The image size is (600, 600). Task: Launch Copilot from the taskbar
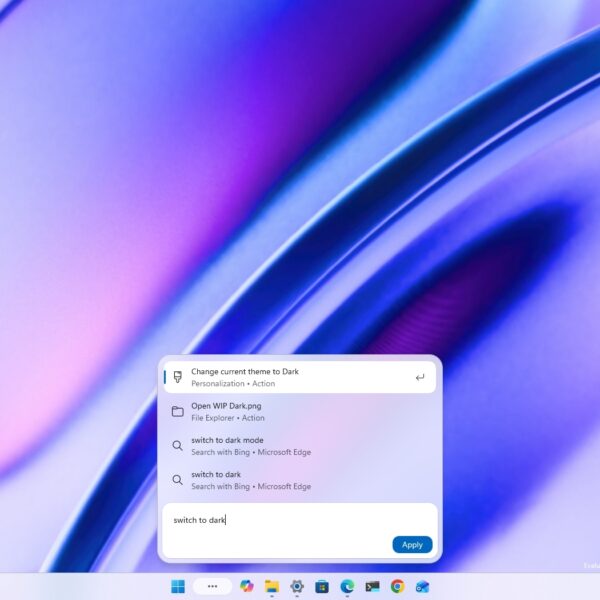click(x=246, y=586)
